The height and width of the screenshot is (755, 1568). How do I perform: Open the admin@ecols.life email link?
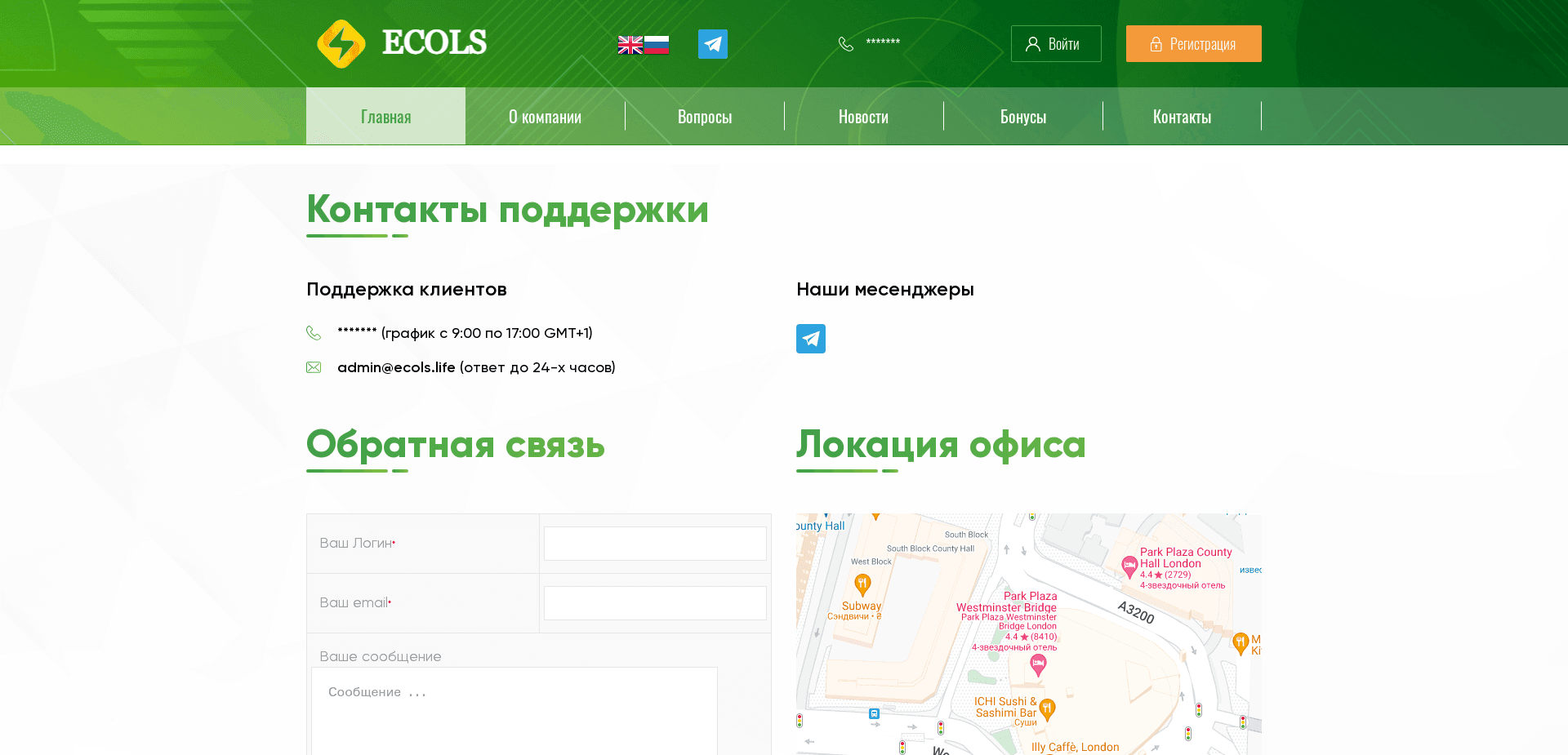[x=396, y=367]
